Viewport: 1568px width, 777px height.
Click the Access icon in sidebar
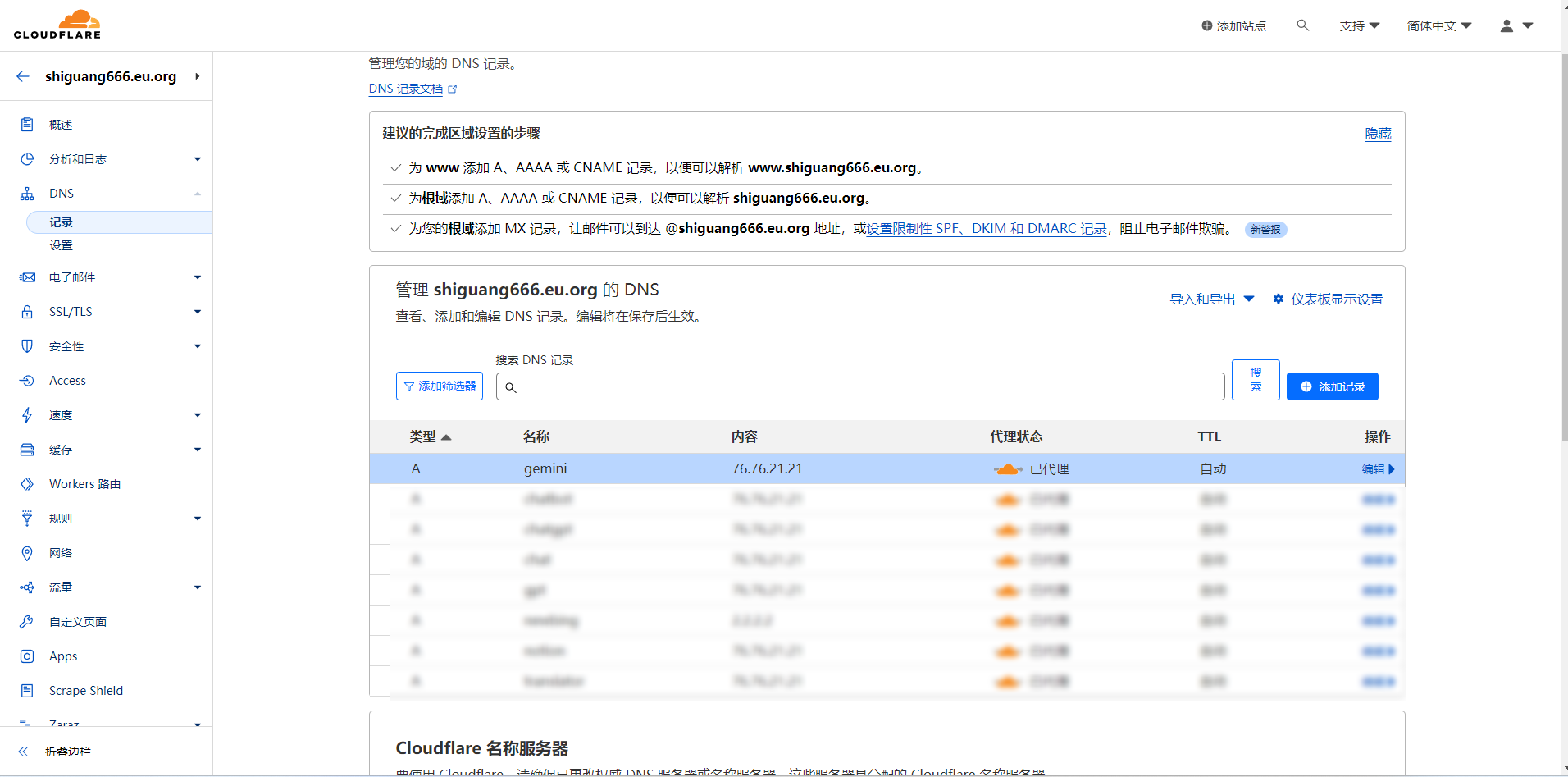pyautogui.click(x=27, y=381)
